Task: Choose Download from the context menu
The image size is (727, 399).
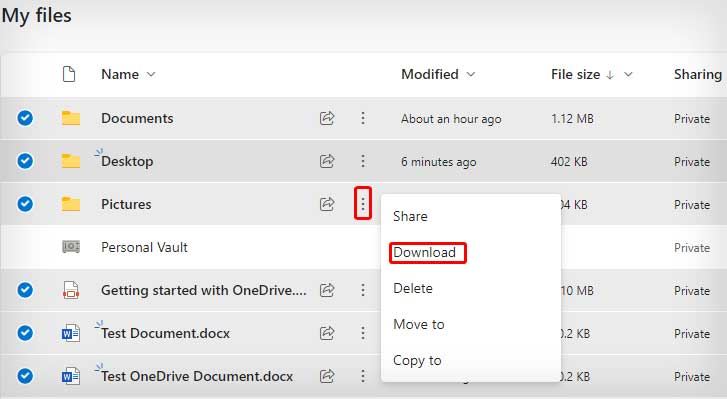Action: (x=425, y=253)
